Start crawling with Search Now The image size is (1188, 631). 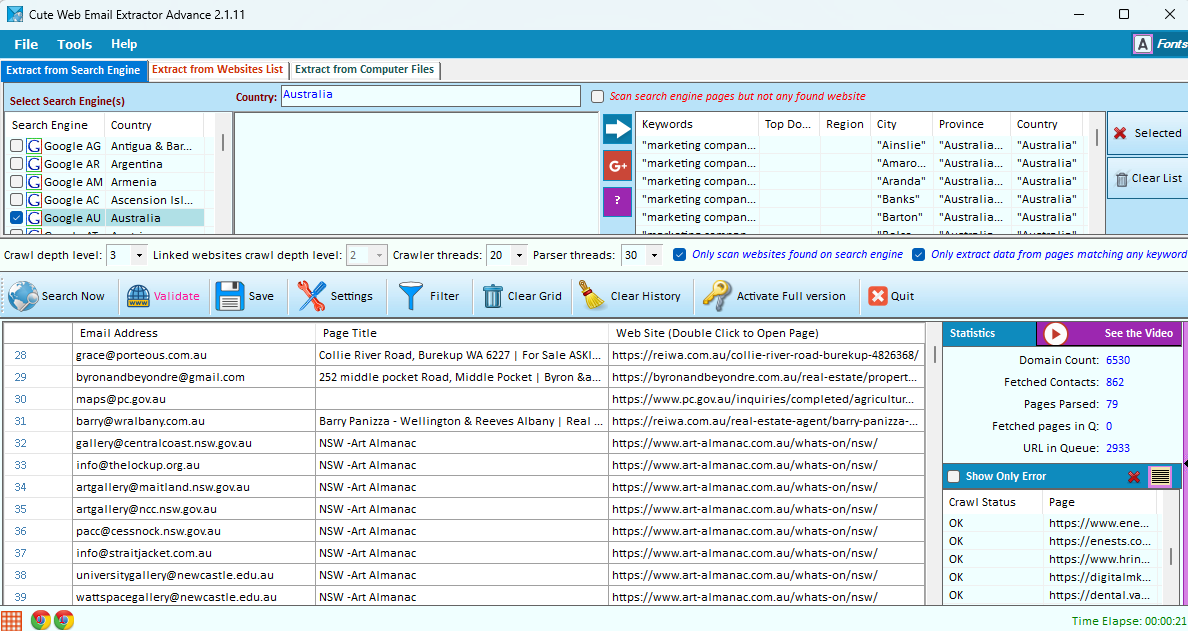pyautogui.click(x=58, y=296)
